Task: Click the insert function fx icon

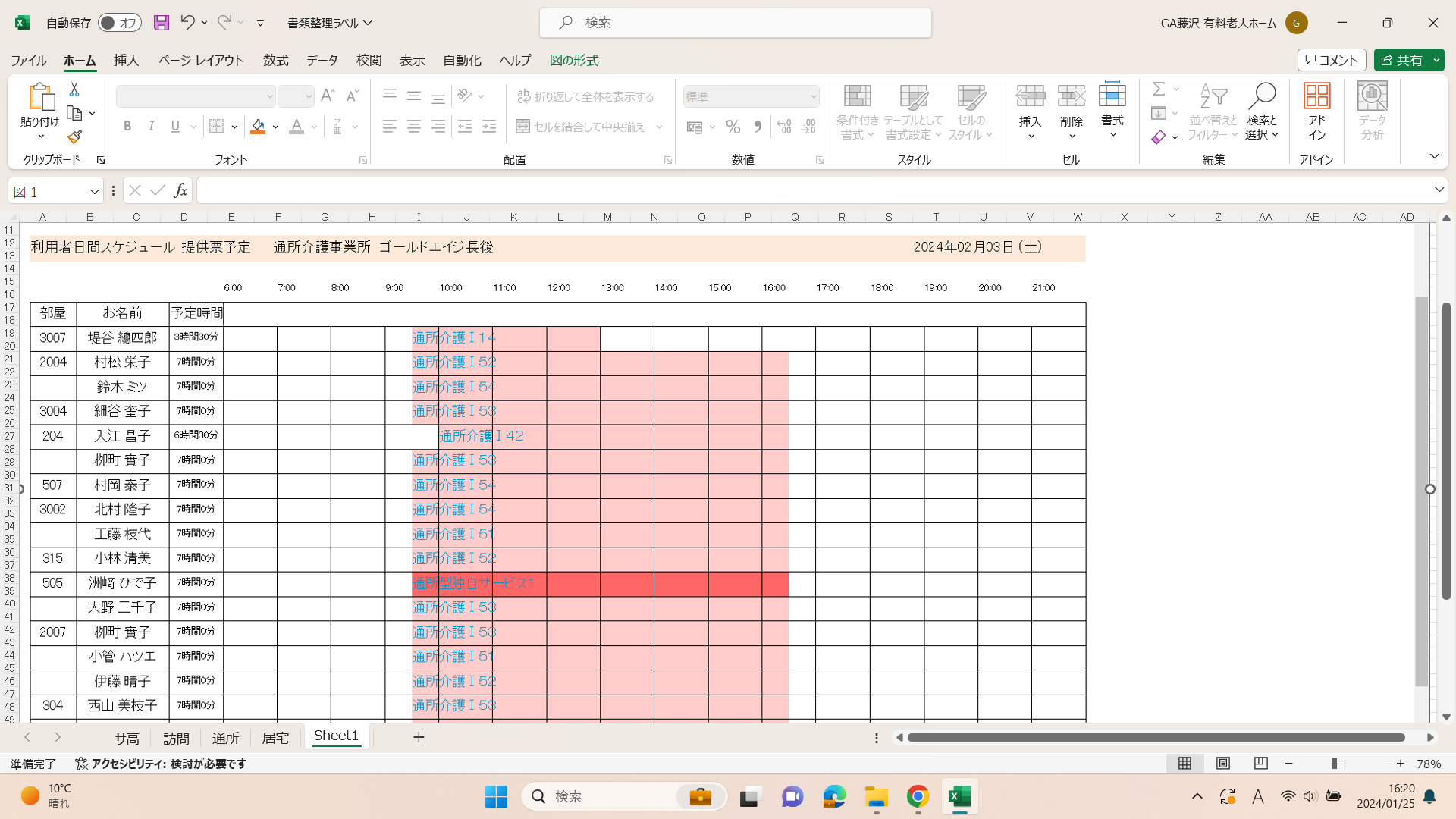Action: click(x=180, y=191)
